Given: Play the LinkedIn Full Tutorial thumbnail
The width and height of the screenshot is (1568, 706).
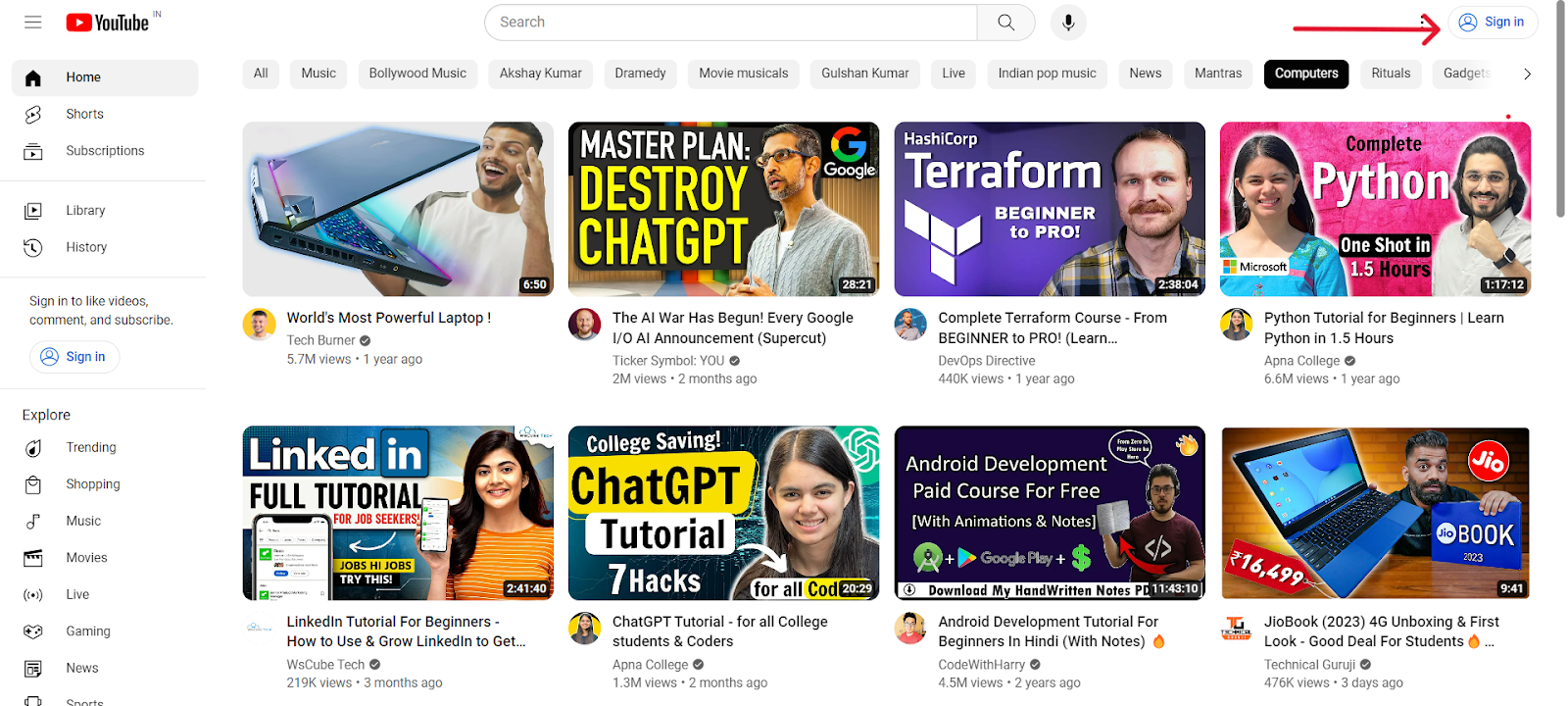Looking at the screenshot, I should 398,513.
